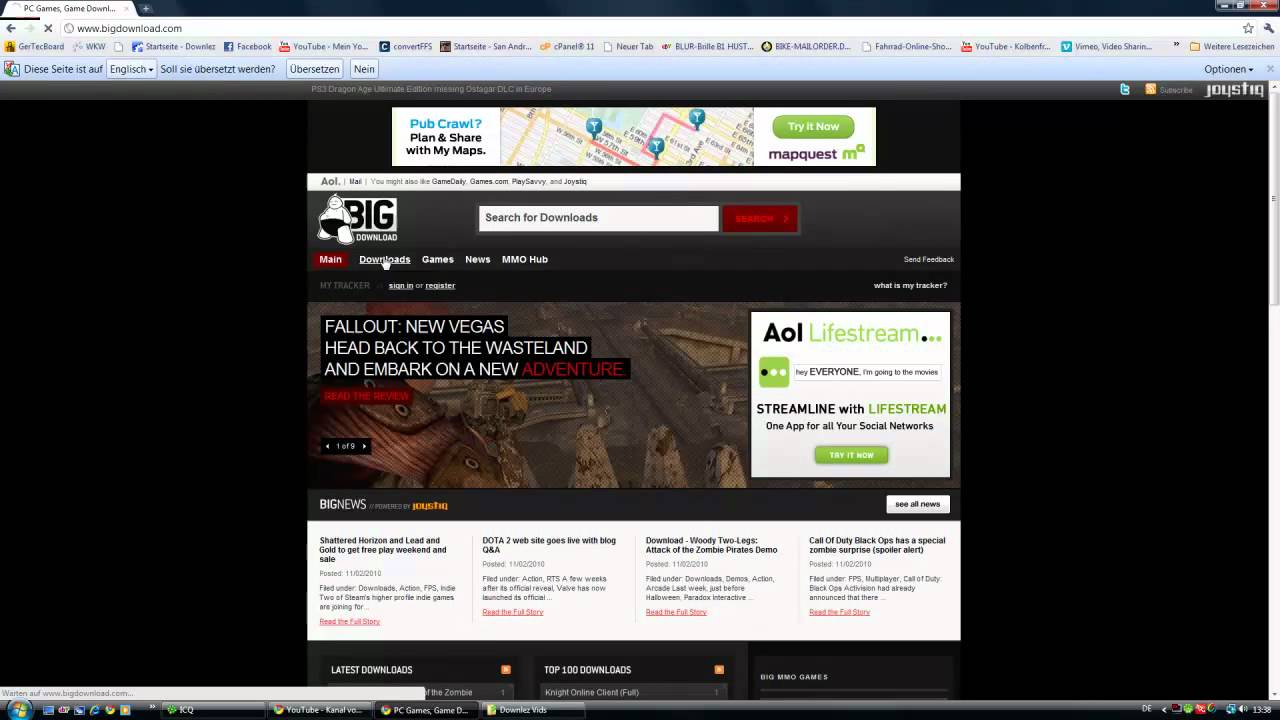
Task: Expand the bookmarks overflow chevron
Action: pos(1176,46)
